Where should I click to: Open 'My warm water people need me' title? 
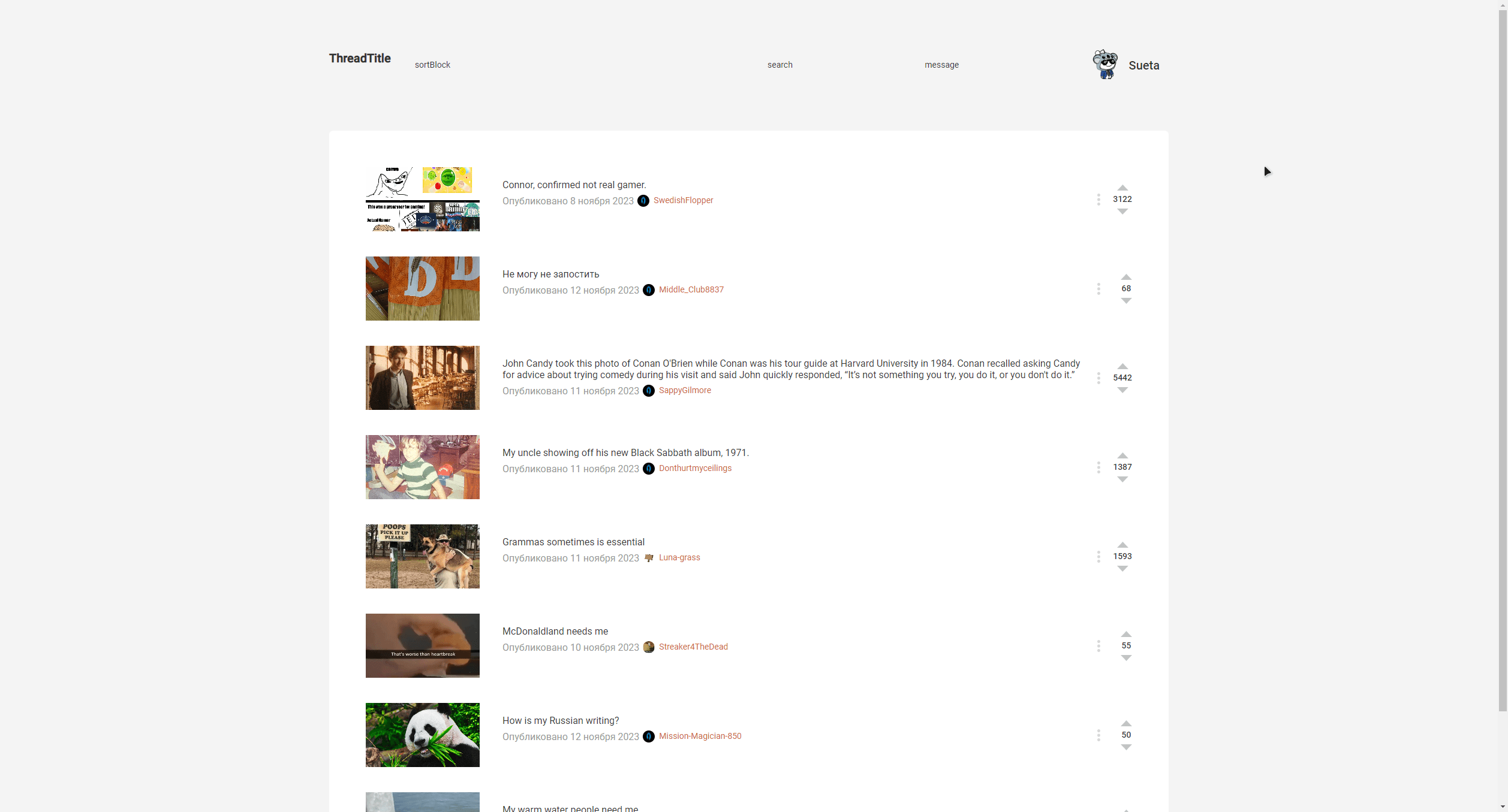point(570,808)
